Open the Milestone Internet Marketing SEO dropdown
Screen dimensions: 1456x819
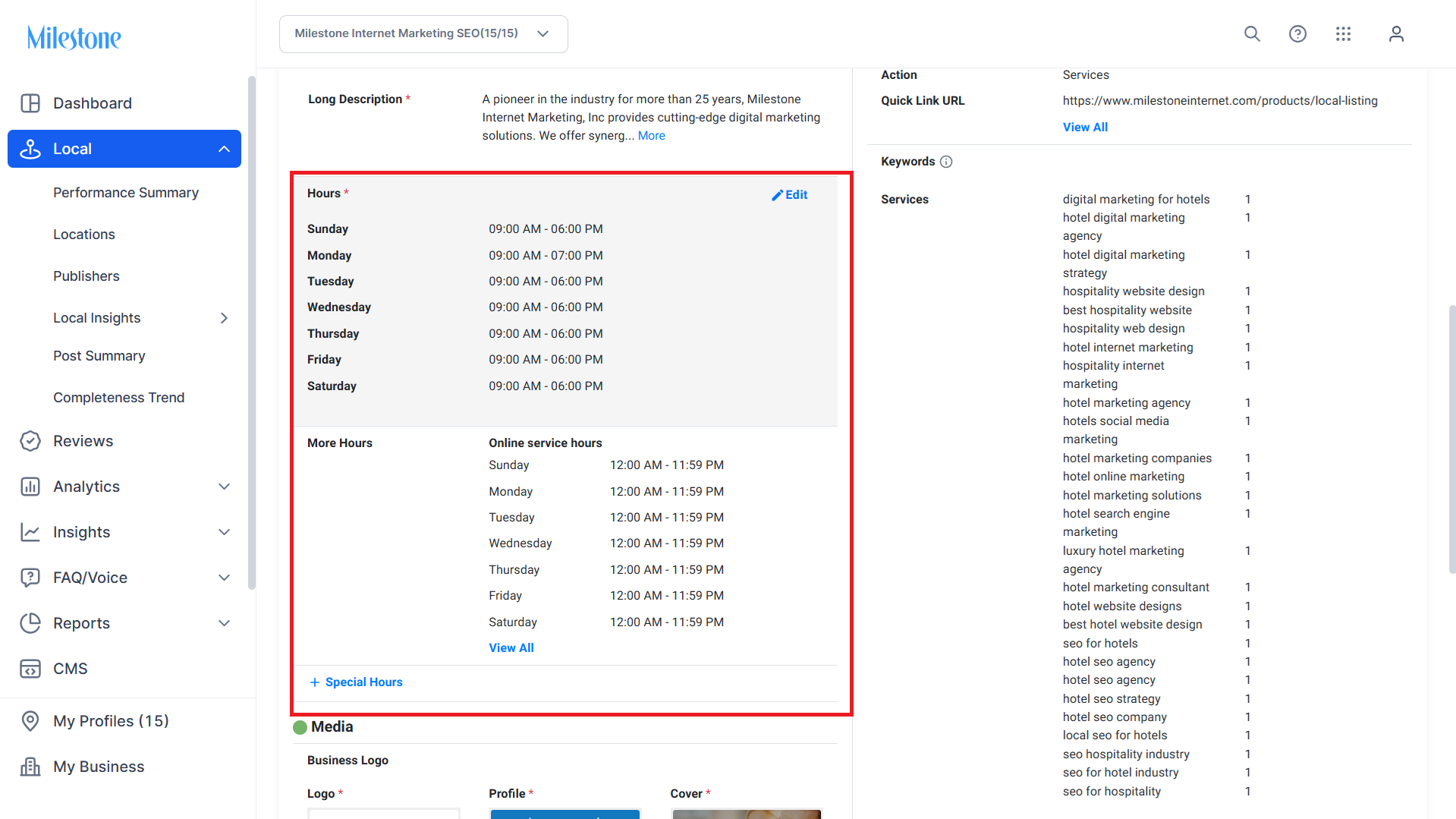tap(423, 34)
